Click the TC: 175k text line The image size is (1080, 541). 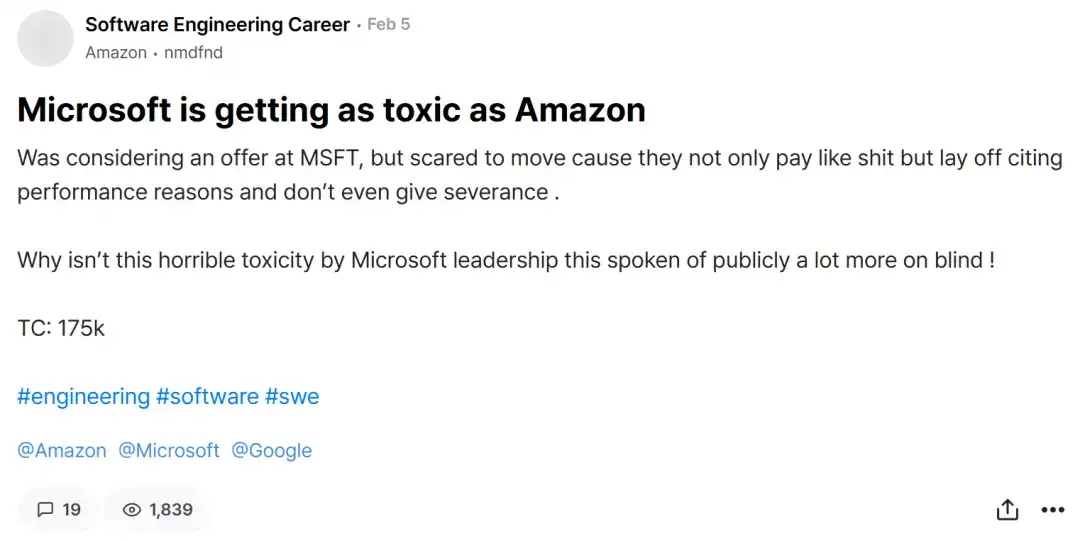click(x=61, y=329)
